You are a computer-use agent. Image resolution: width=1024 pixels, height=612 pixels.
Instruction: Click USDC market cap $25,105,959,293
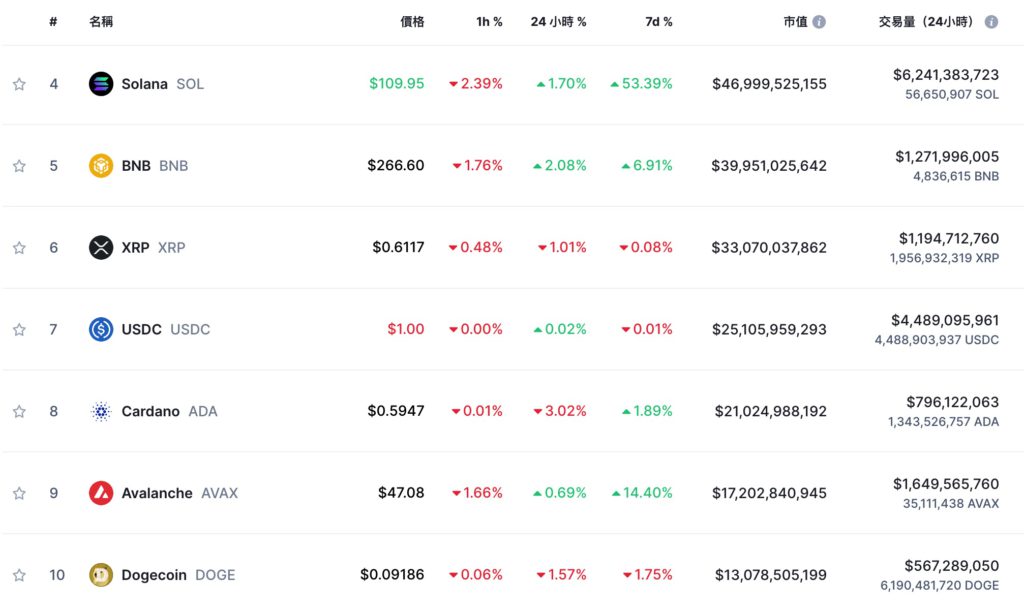tap(769, 329)
